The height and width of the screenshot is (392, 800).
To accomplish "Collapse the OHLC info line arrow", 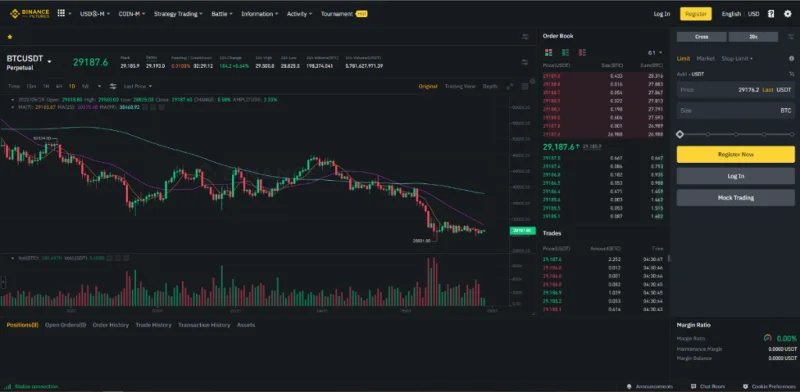I will click(13, 100).
